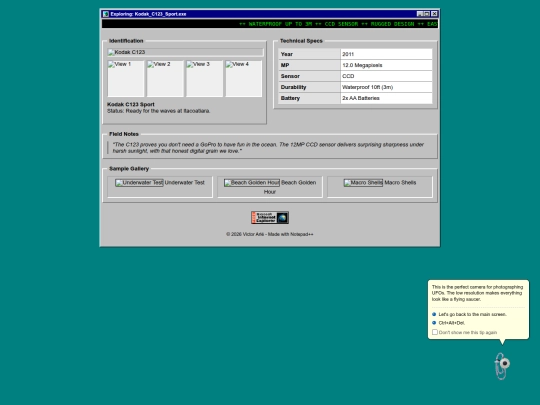Image resolution: width=540 pixels, height=405 pixels.
Task: Click the Clippy tip about photographing UFOs
Action: tap(477, 293)
